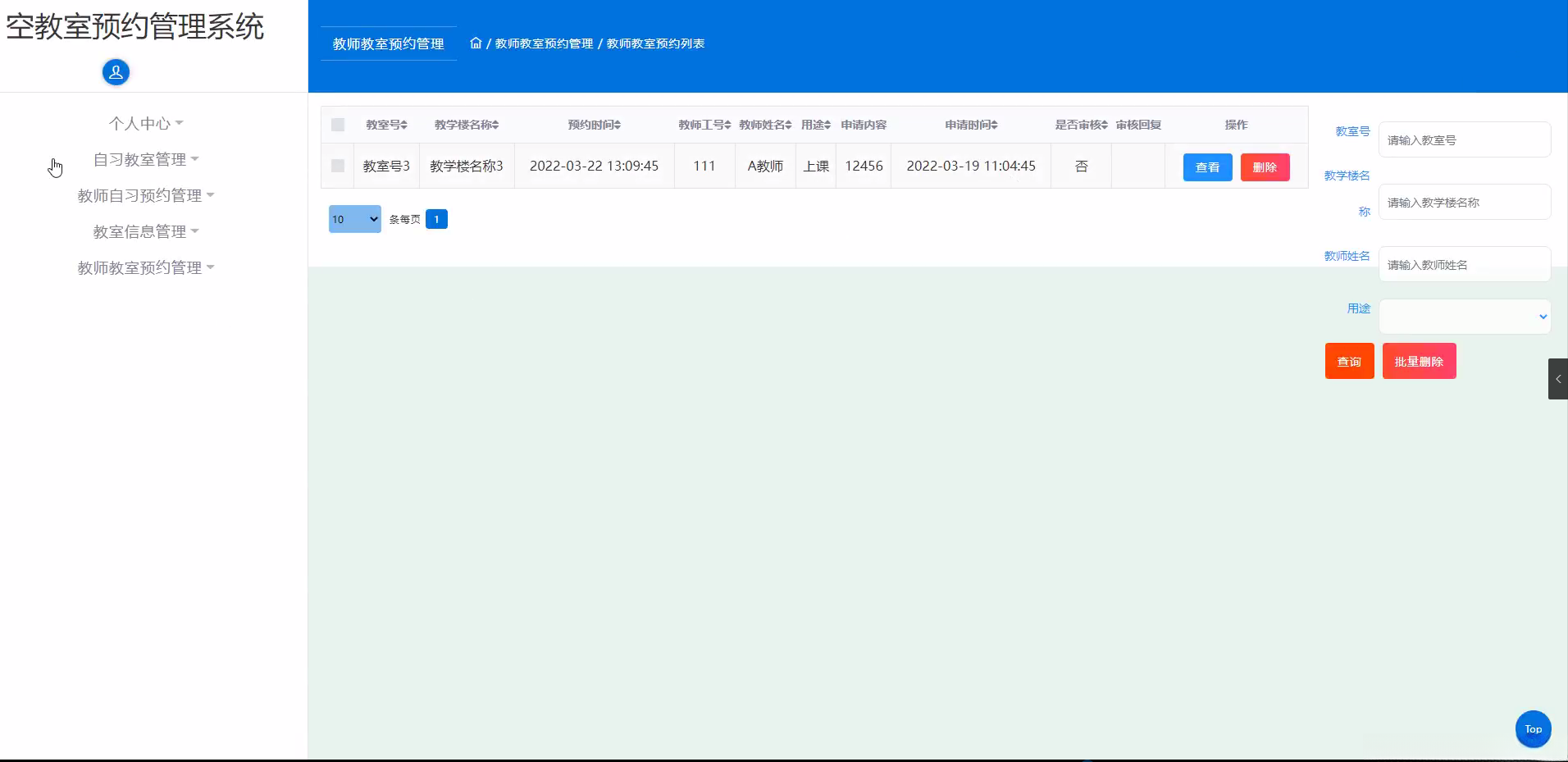1568x762 pixels.
Task: Sort by 申请时间 column header
Action: (x=971, y=125)
